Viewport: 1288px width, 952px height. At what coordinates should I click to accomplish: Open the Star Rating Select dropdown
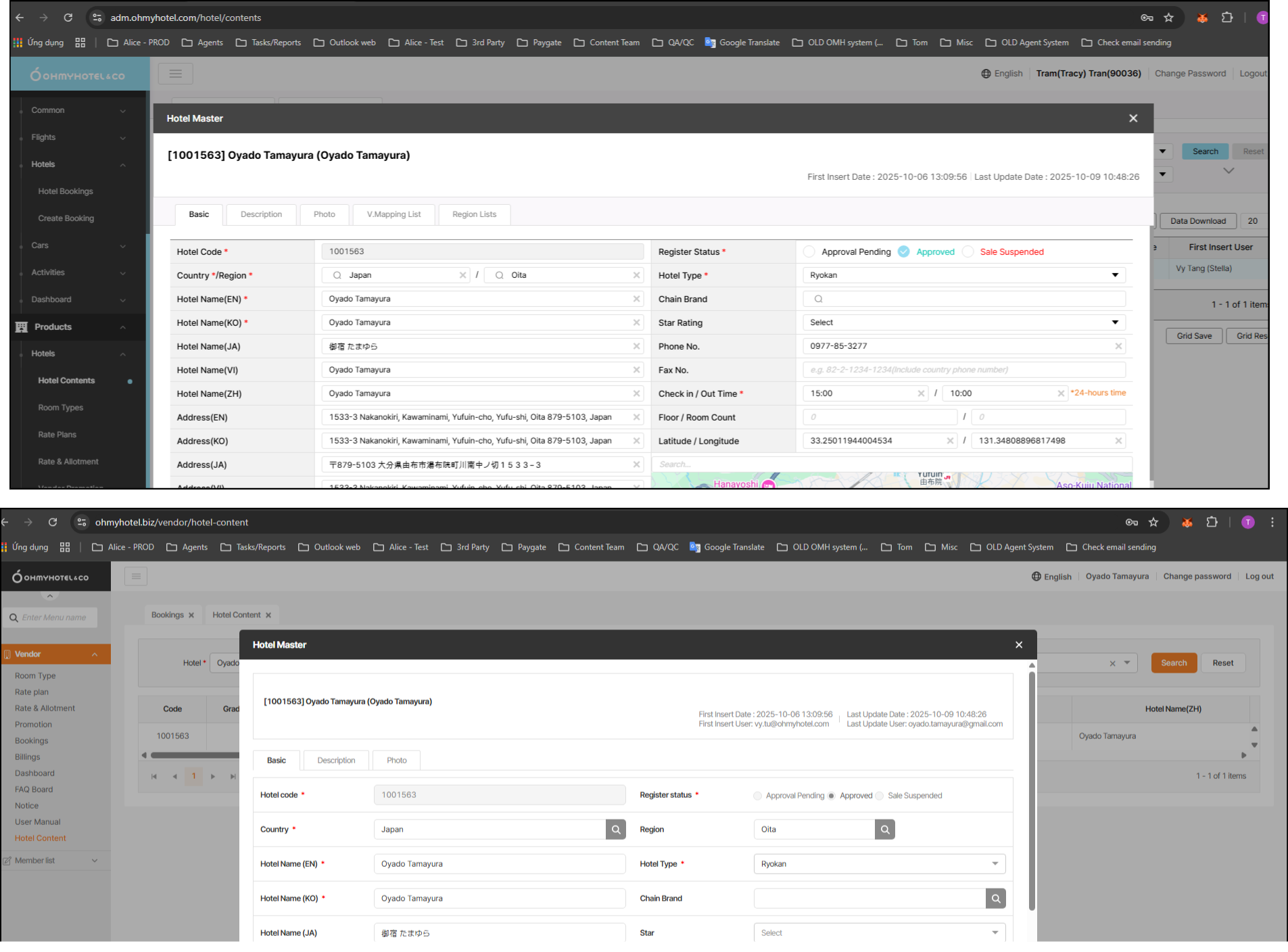click(x=963, y=323)
